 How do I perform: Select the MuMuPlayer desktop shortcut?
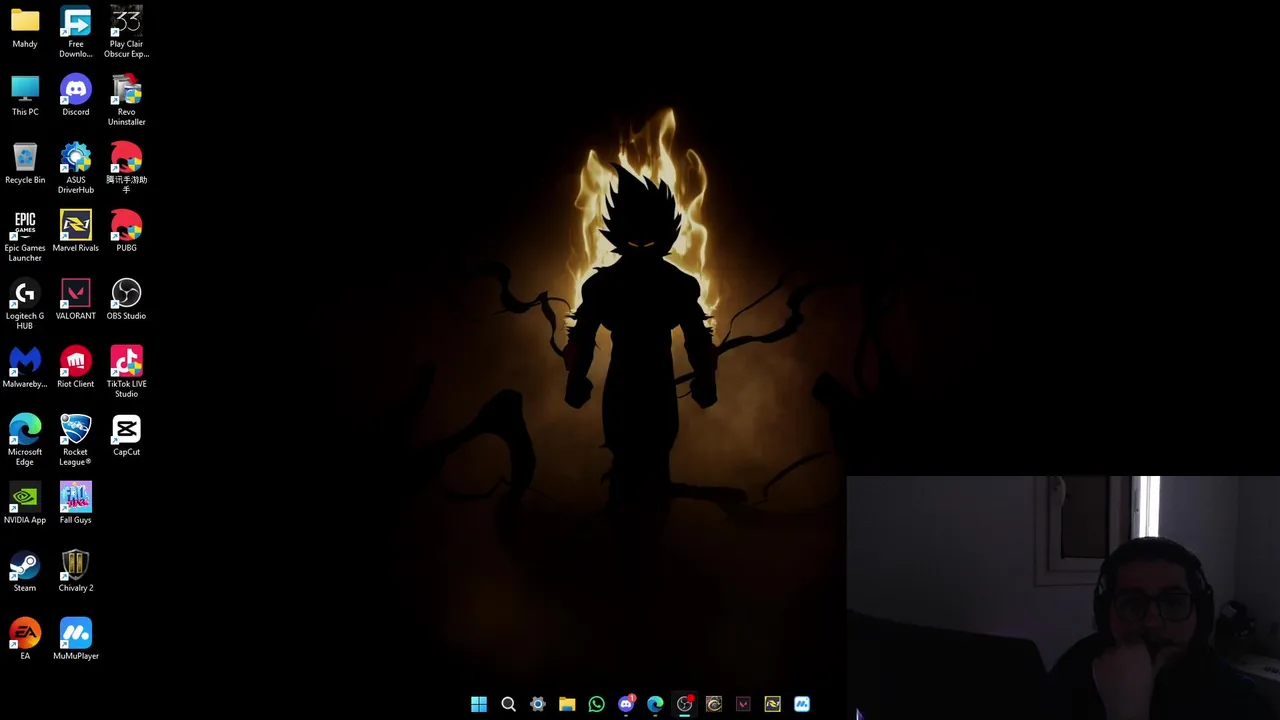pos(76,640)
